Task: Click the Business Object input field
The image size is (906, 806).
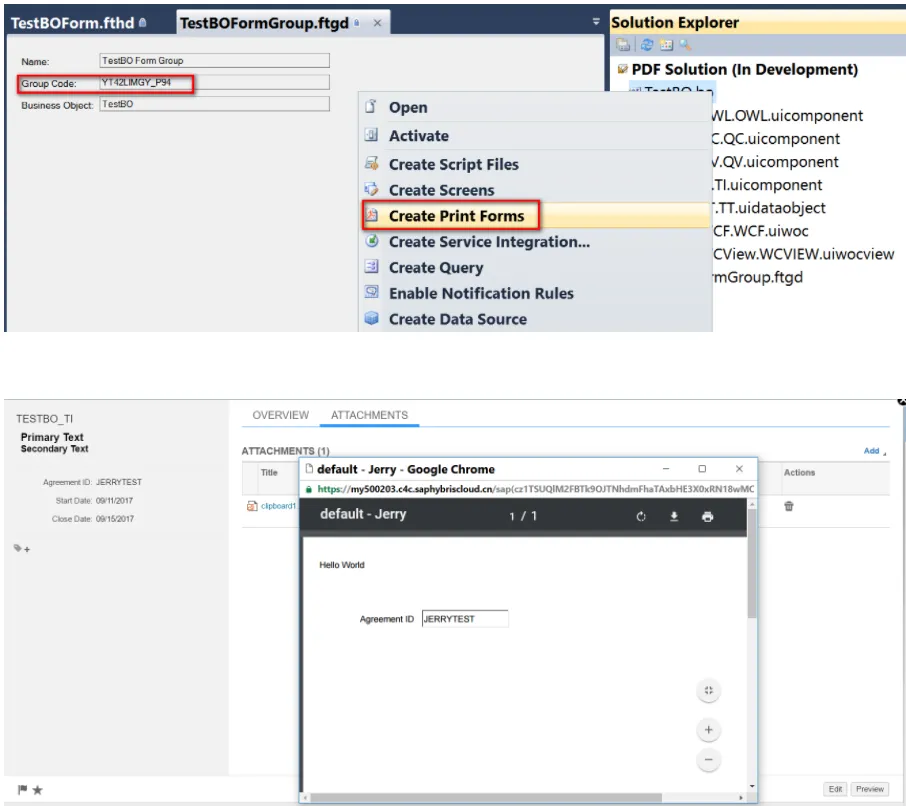Action: click(x=214, y=104)
